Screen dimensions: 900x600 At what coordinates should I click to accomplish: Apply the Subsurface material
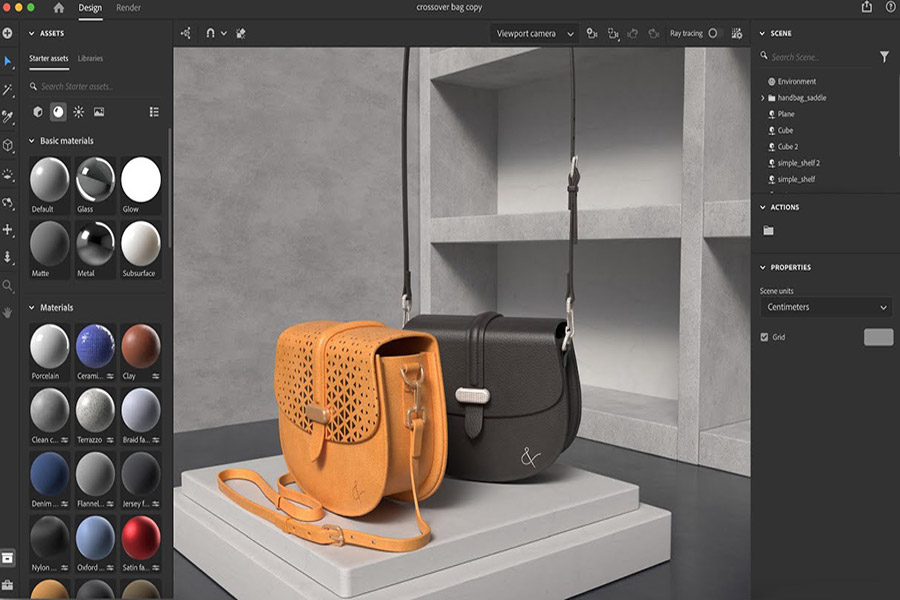pyautogui.click(x=141, y=249)
